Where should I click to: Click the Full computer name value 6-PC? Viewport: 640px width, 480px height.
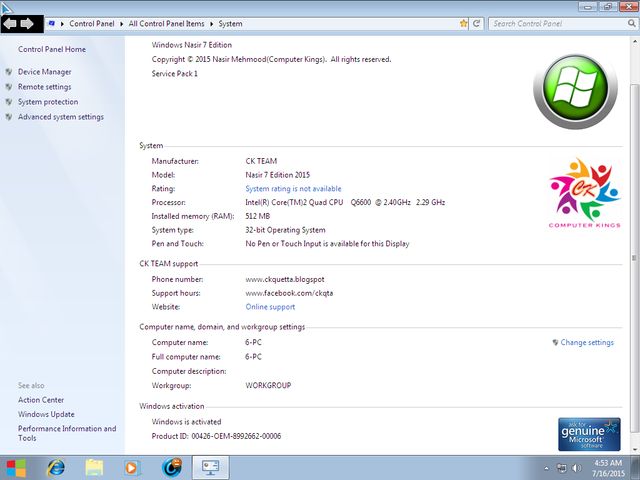tap(253, 357)
